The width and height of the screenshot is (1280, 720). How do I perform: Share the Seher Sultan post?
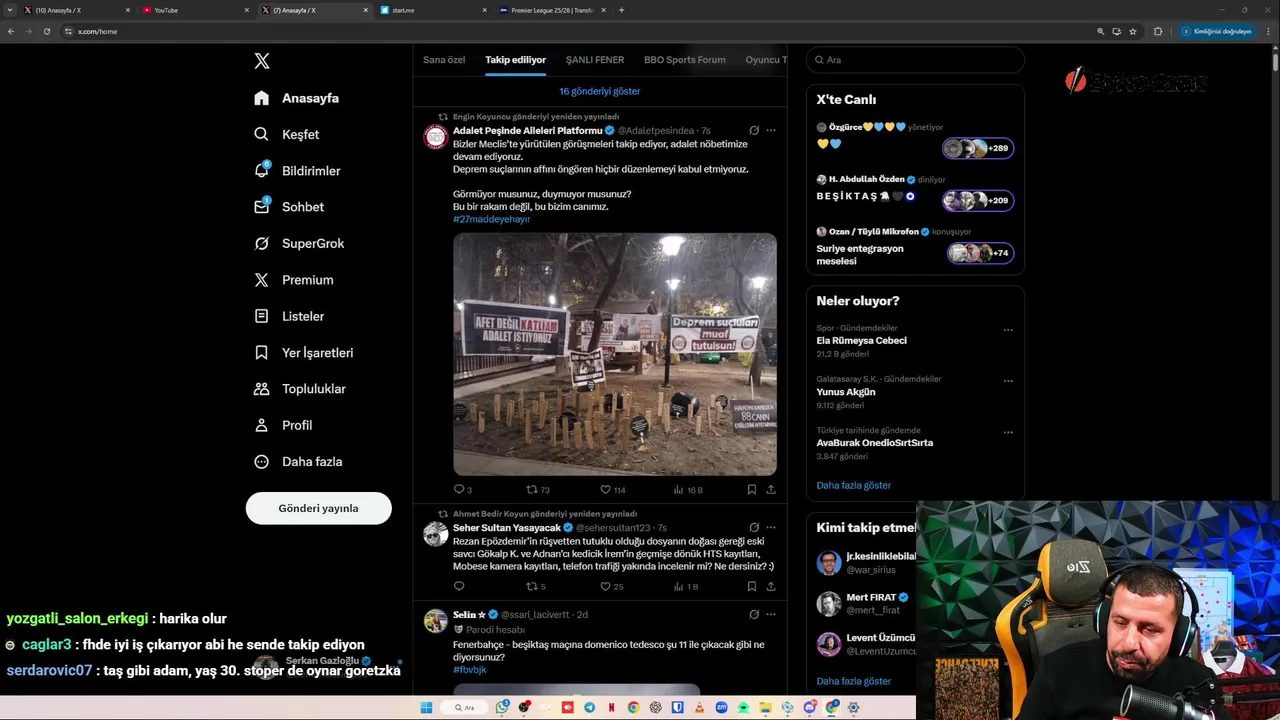[771, 586]
